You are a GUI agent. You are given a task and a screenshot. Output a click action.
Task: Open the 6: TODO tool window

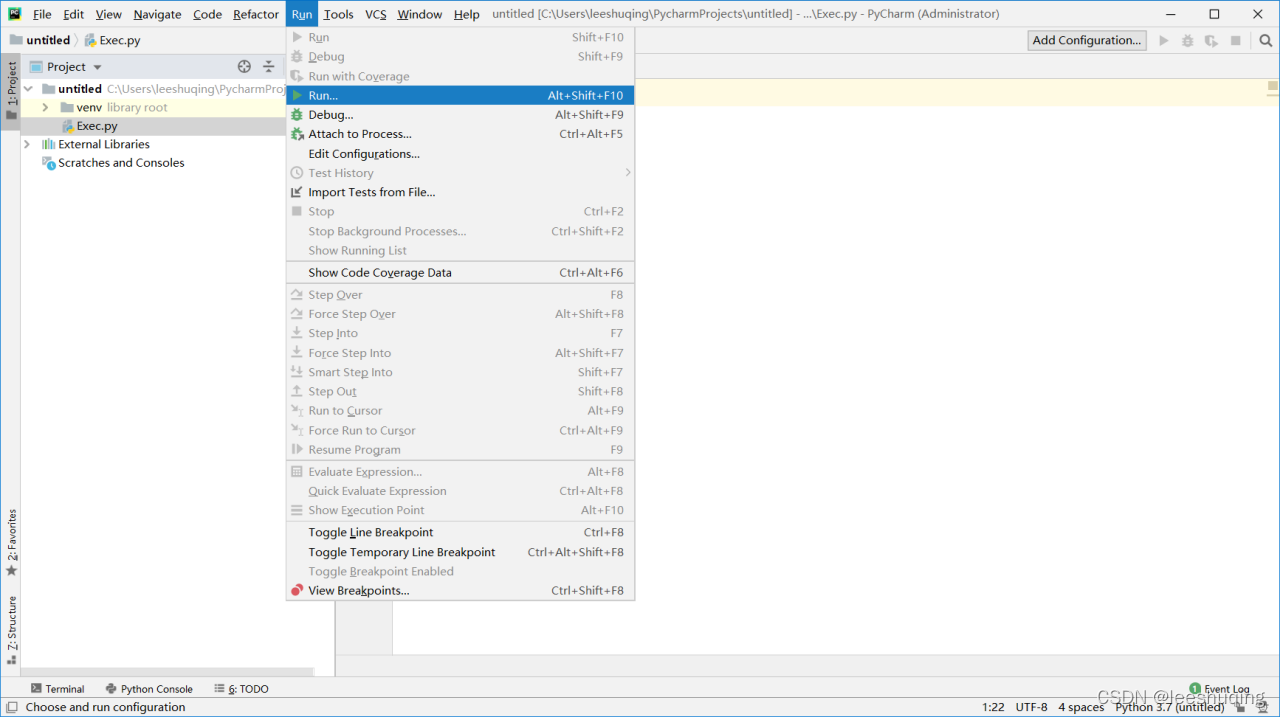241,689
